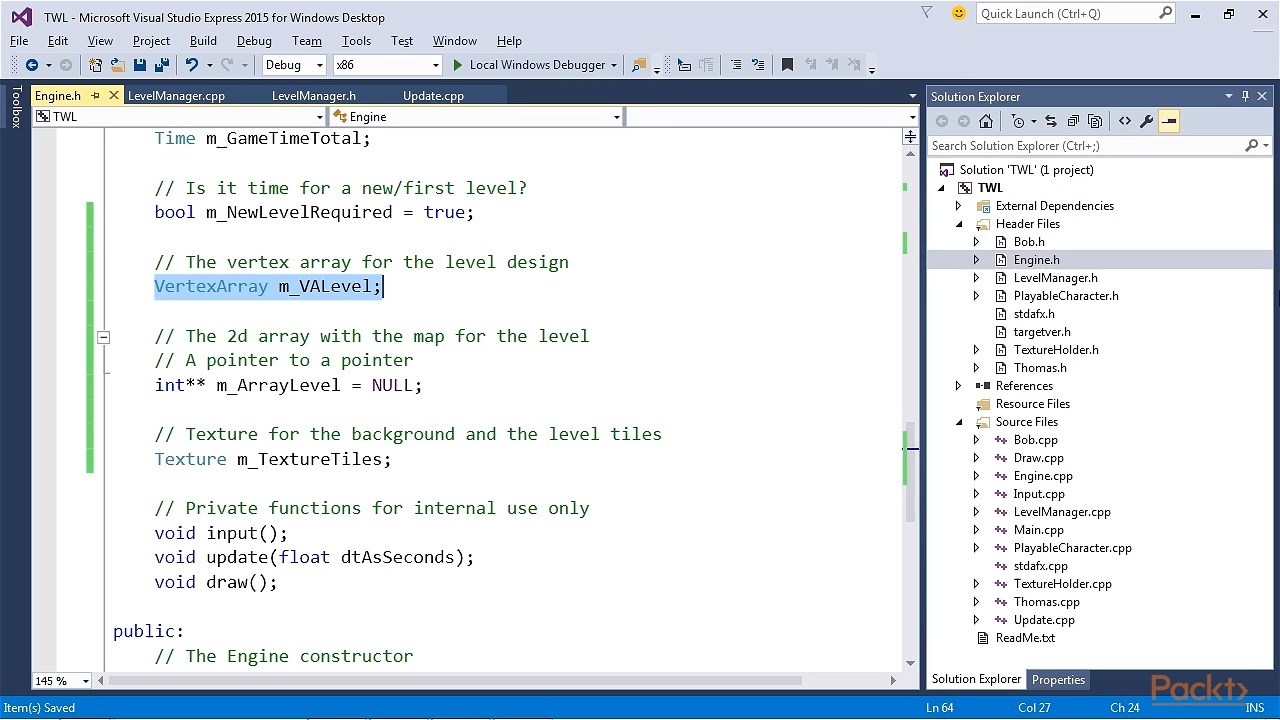Collapse code outline at 2d array comment
1280x720 pixels.
point(103,337)
